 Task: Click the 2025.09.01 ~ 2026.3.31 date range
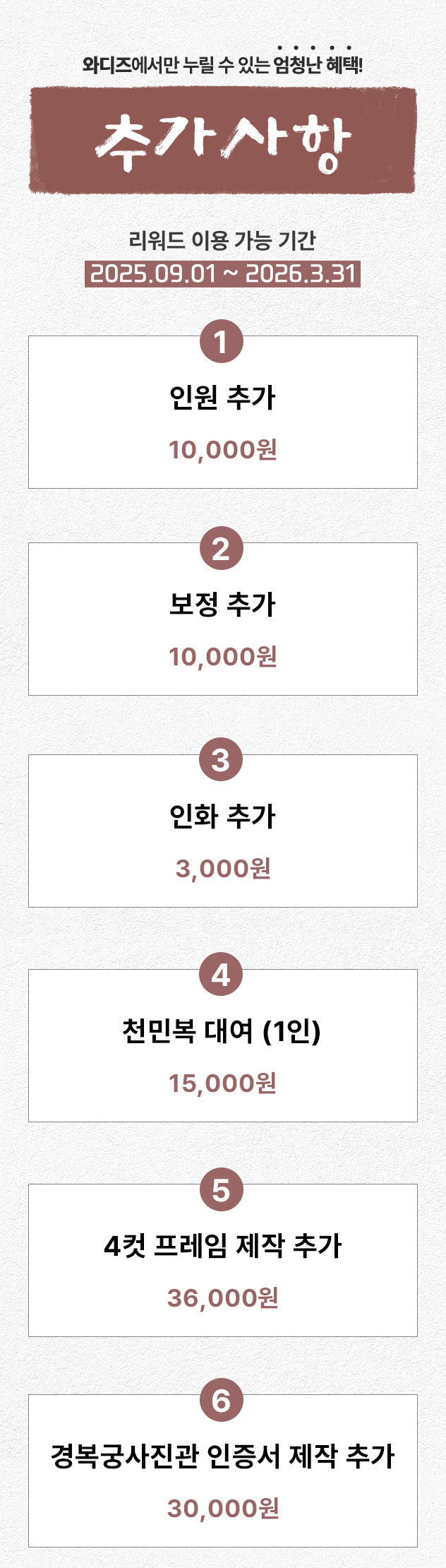(x=223, y=273)
